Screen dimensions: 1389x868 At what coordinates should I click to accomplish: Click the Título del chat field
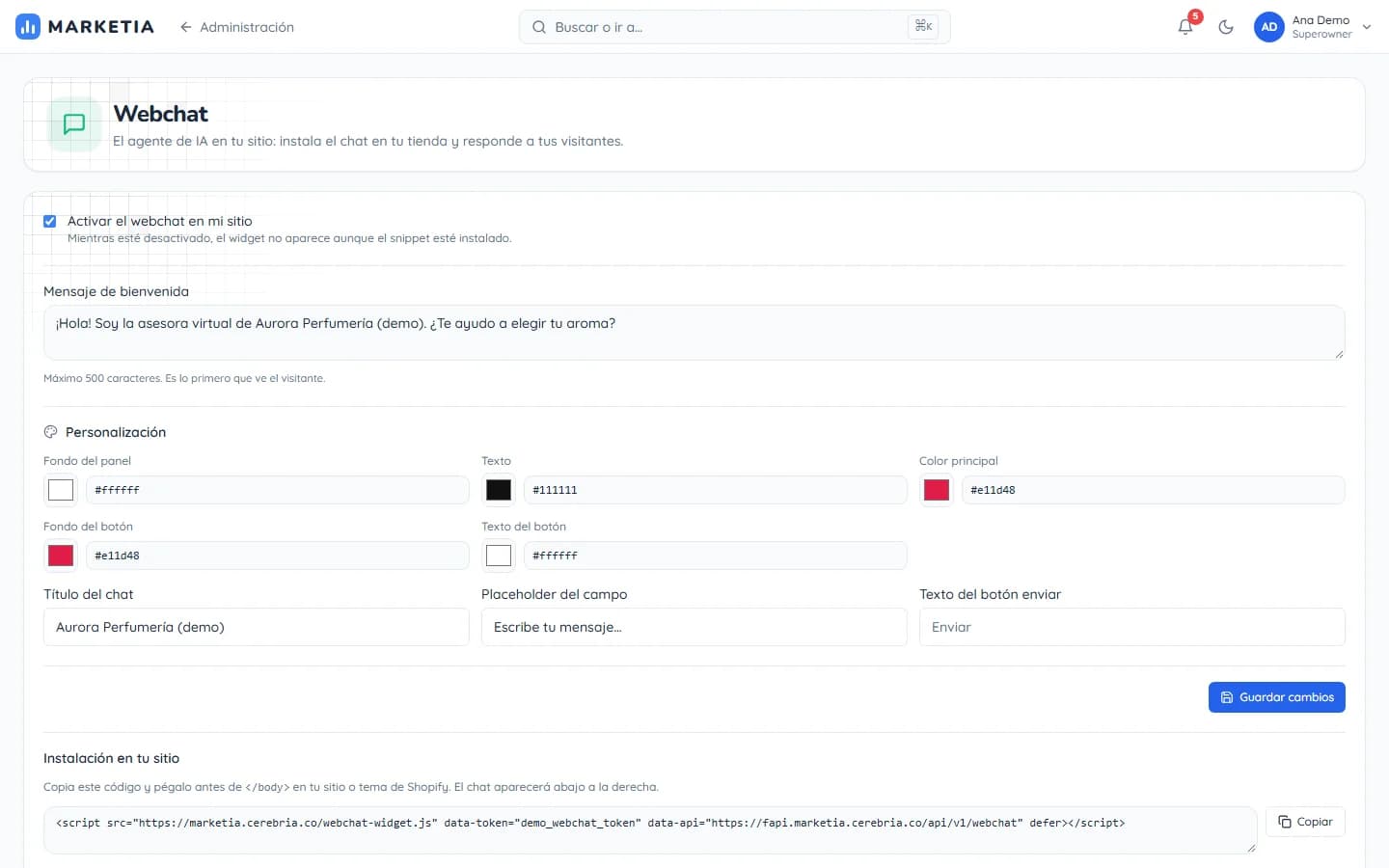pos(256,627)
